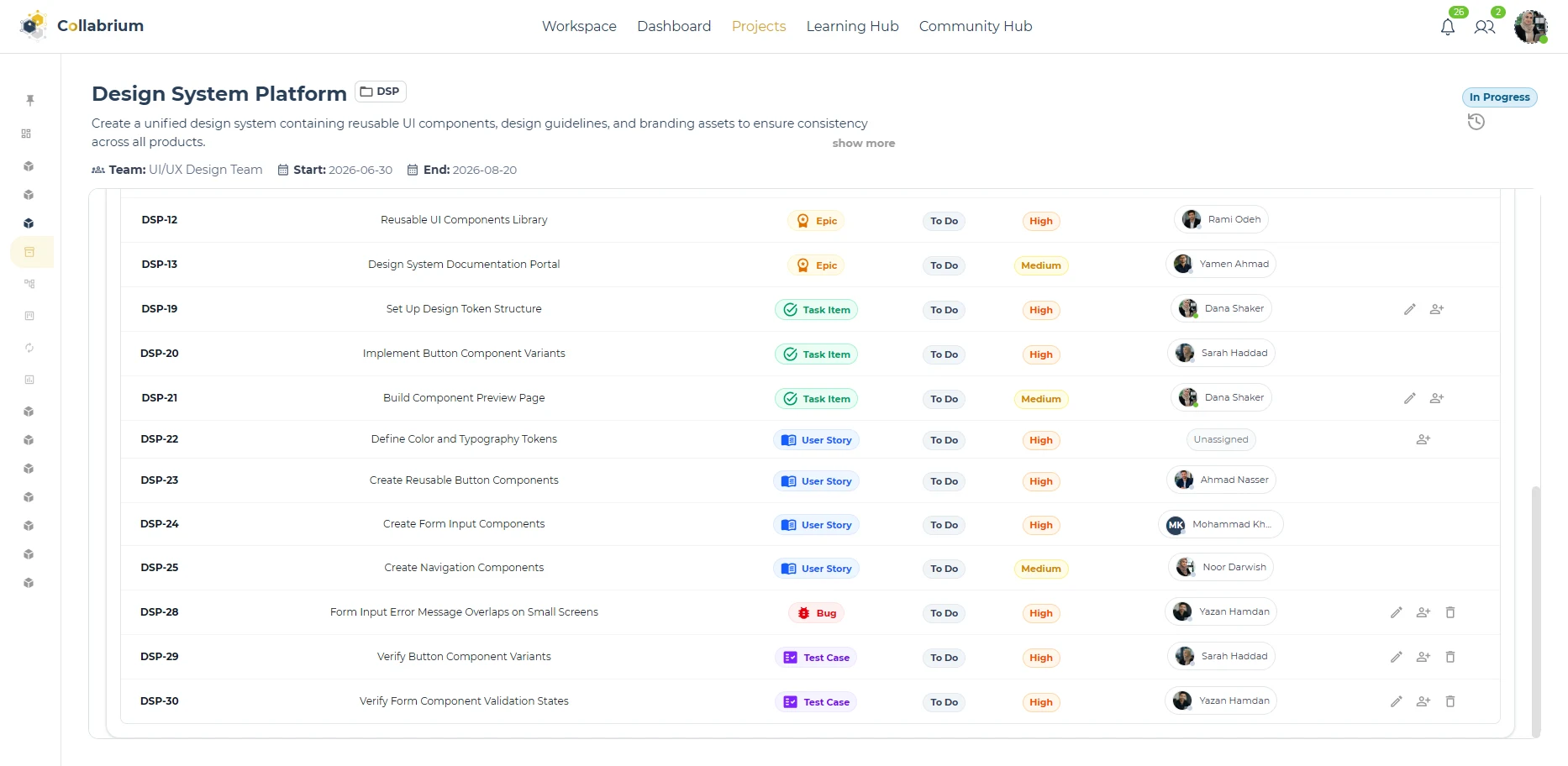
Task: Assign user to DSP-30 test case
Action: pyautogui.click(x=1423, y=701)
